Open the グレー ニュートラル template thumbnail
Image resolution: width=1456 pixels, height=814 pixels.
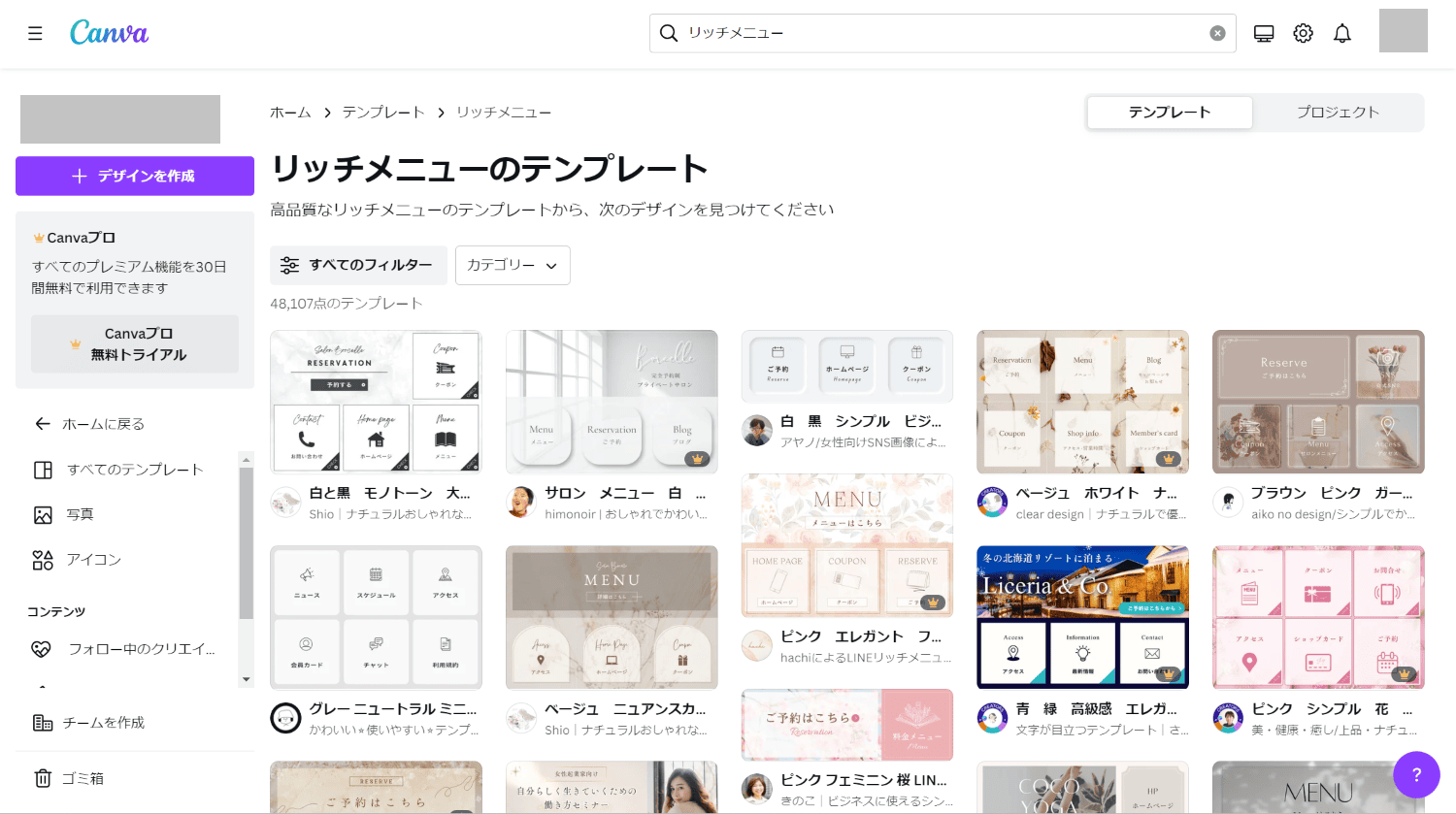point(376,617)
